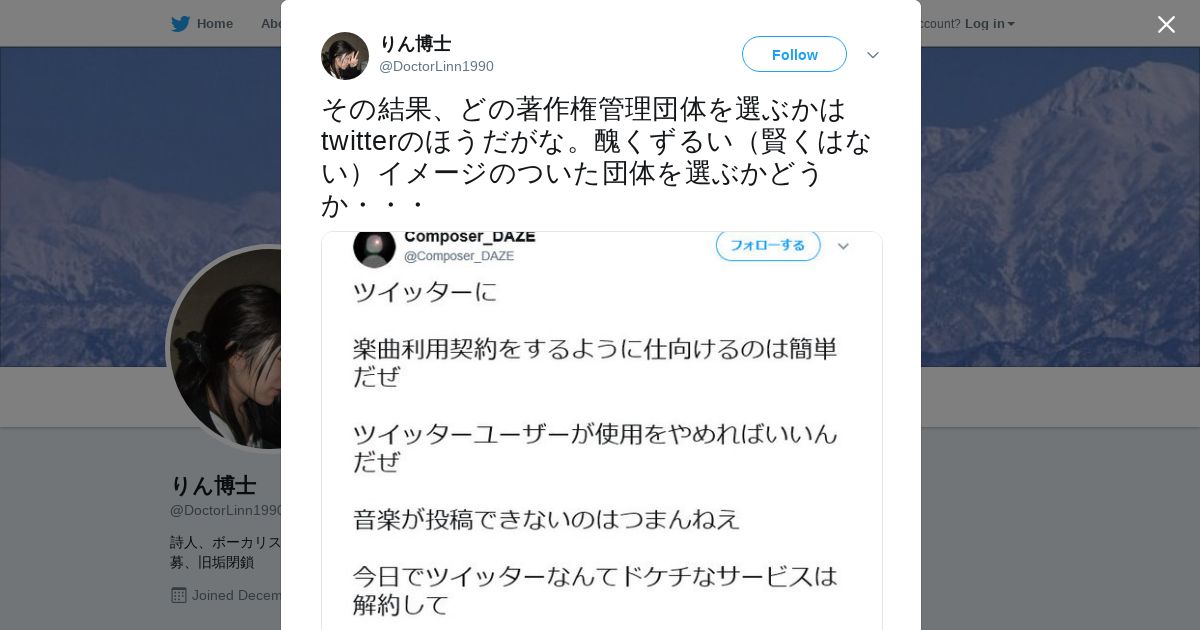The height and width of the screenshot is (630, 1200).
Task: Open りん博士 avatar in tweet header
Action: (x=345, y=56)
